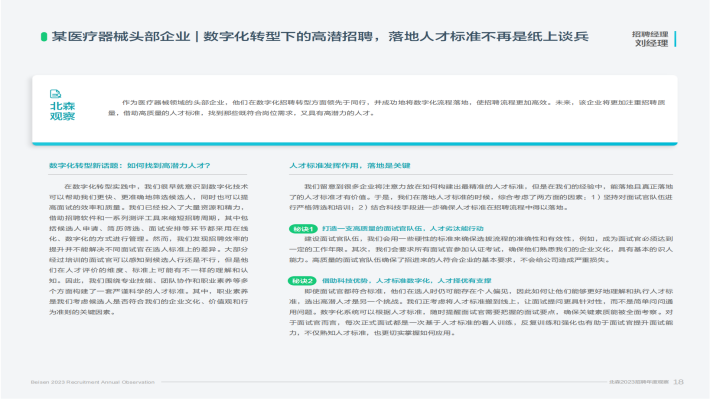
Task: Click the paragraph under 秘诀1 heading
Action: 481,249
